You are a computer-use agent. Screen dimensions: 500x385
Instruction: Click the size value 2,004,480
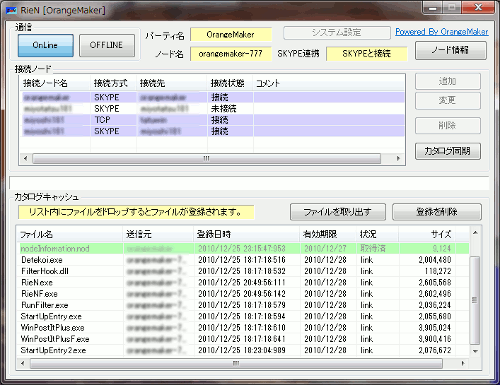(435, 260)
